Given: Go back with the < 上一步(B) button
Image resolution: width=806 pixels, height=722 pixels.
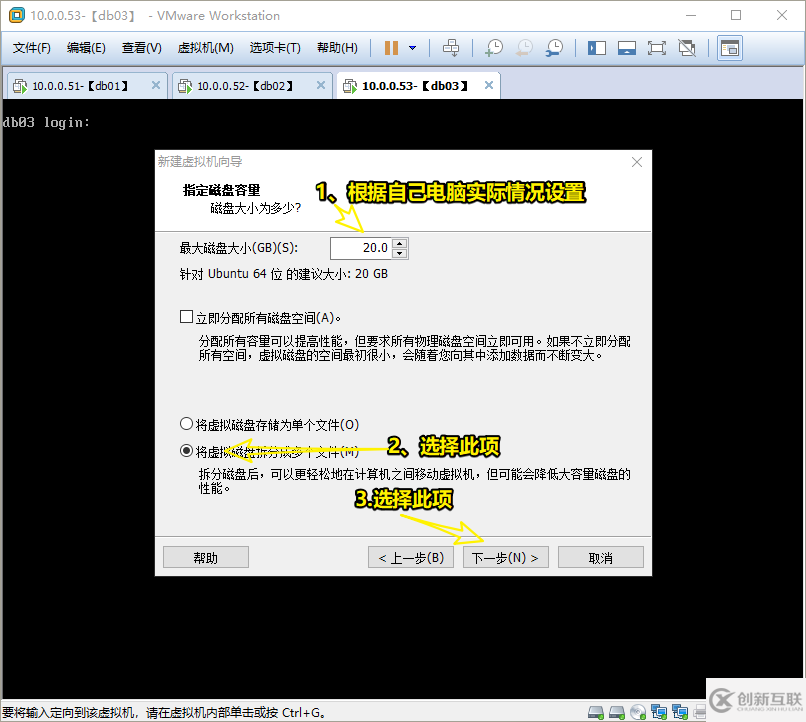Looking at the screenshot, I should coord(411,558).
